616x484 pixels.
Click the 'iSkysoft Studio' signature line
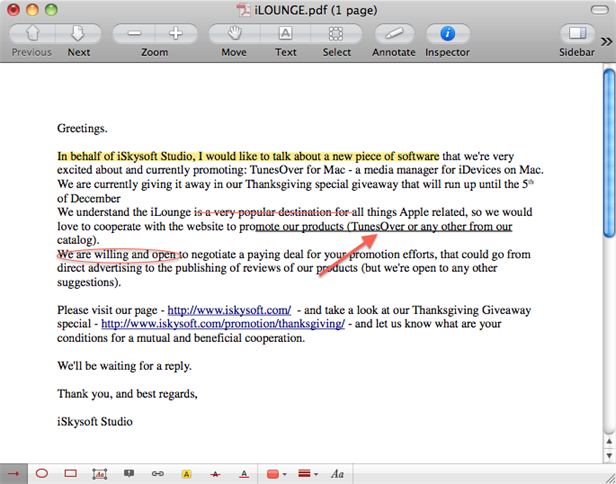tap(95, 422)
